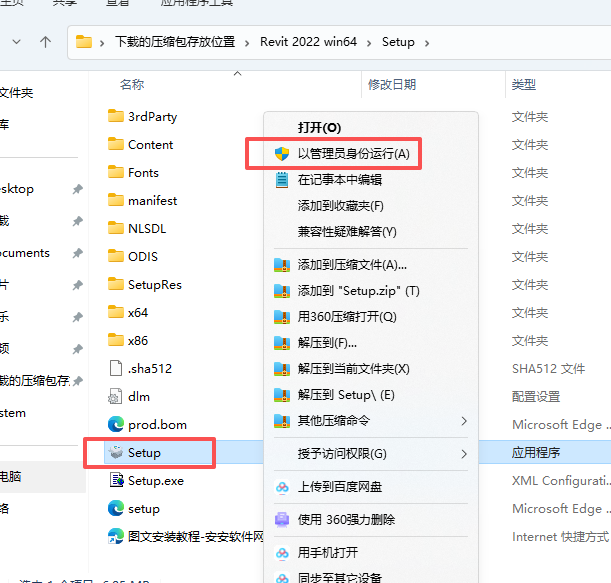The width and height of the screenshot is (611, 583).
Task: Sort by 修改日期 column header
Action: pos(392,84)
